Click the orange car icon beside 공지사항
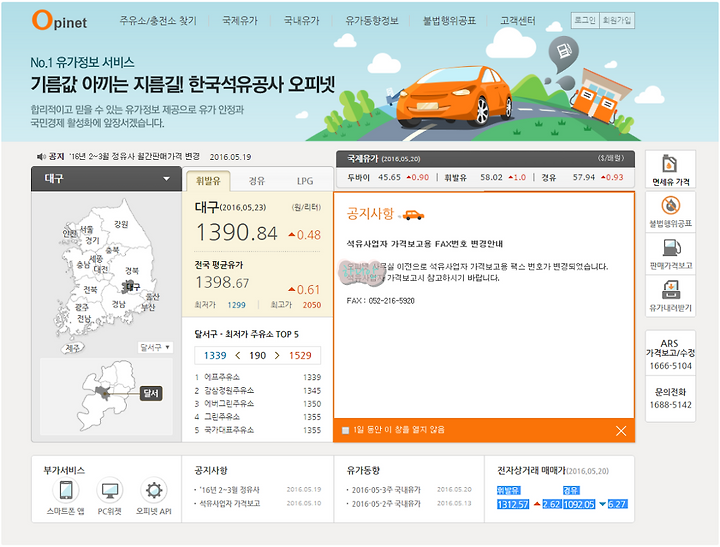 click(x=413, y=215)
